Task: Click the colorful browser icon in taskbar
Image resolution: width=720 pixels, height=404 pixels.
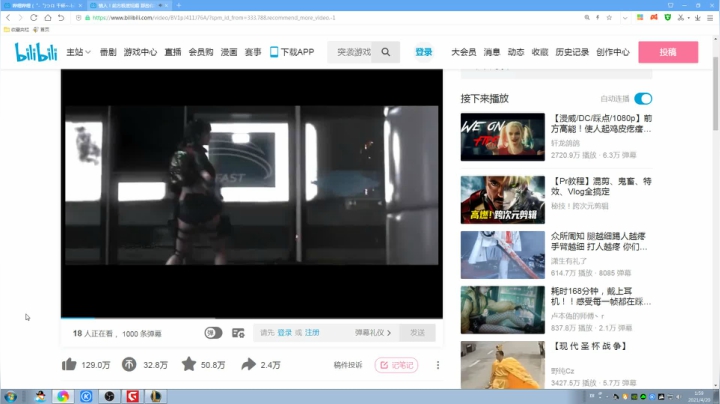Action: (x=63, y=396)
